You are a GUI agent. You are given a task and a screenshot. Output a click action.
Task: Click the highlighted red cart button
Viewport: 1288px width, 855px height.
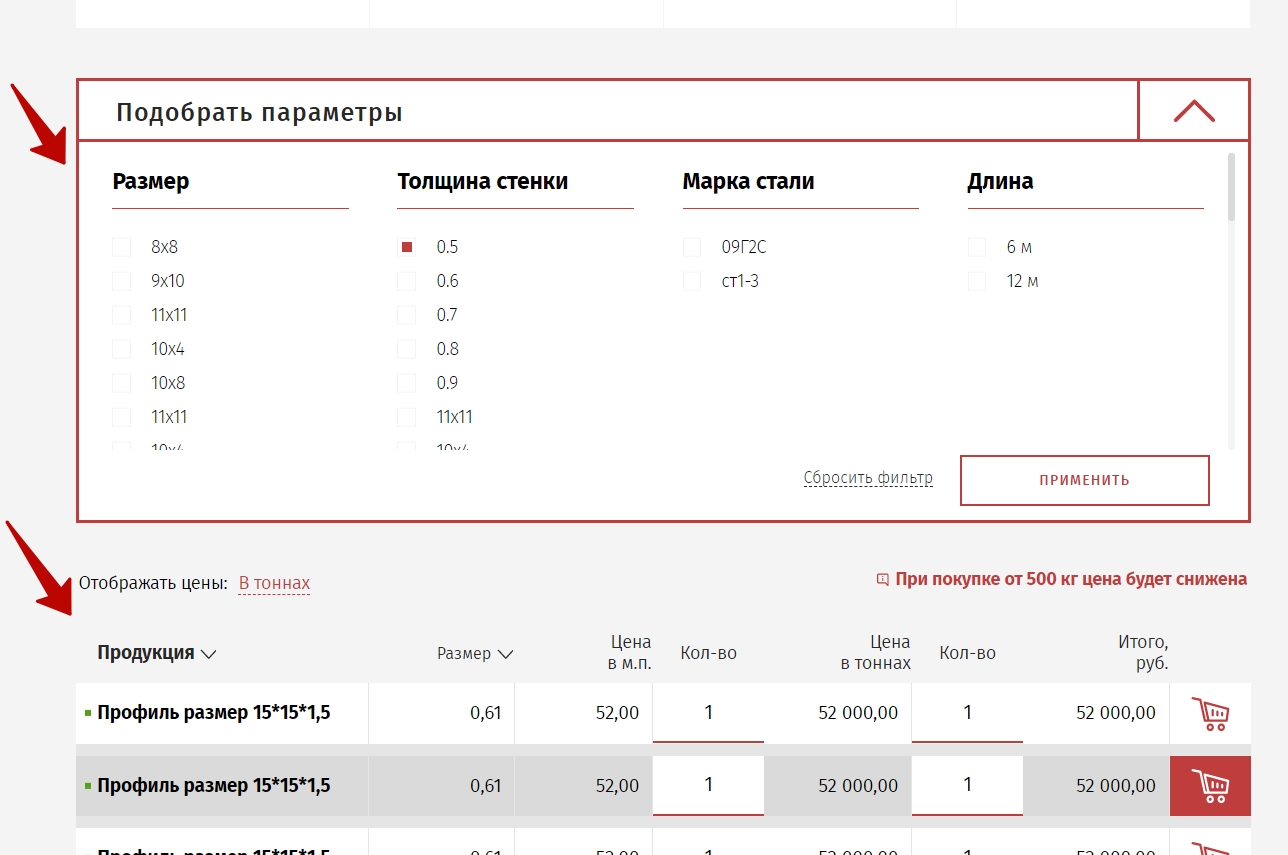[1210, 786]
